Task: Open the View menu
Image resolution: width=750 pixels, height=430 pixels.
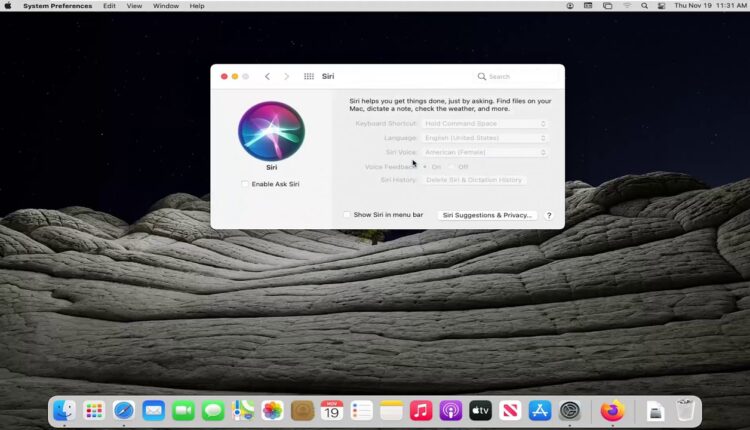Action: 134,6
